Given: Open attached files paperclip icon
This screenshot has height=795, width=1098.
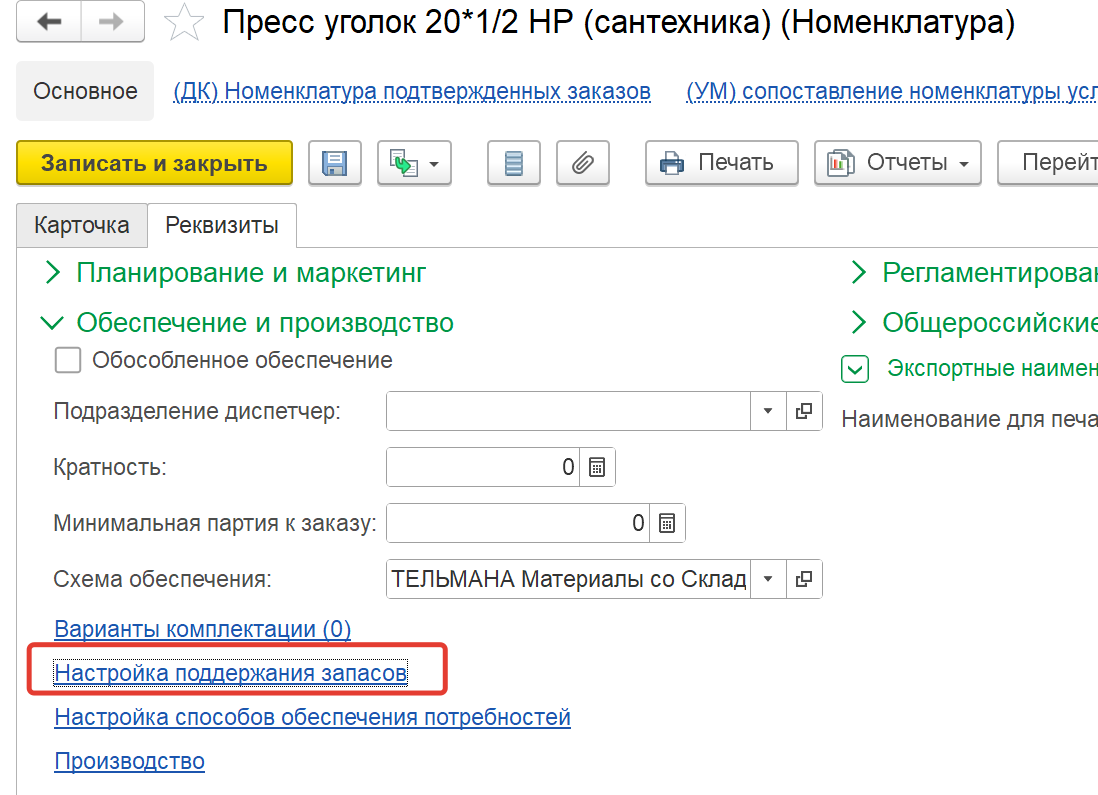Looking at the screenshot, I should (x=583, y=163).
